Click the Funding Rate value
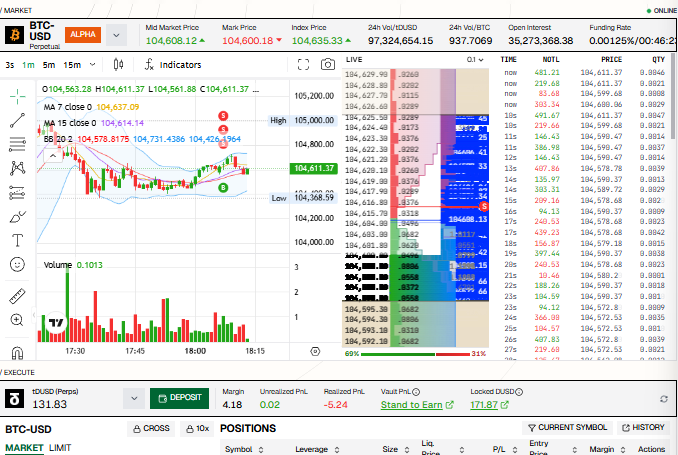678x455 pixels. coord(633,41)
